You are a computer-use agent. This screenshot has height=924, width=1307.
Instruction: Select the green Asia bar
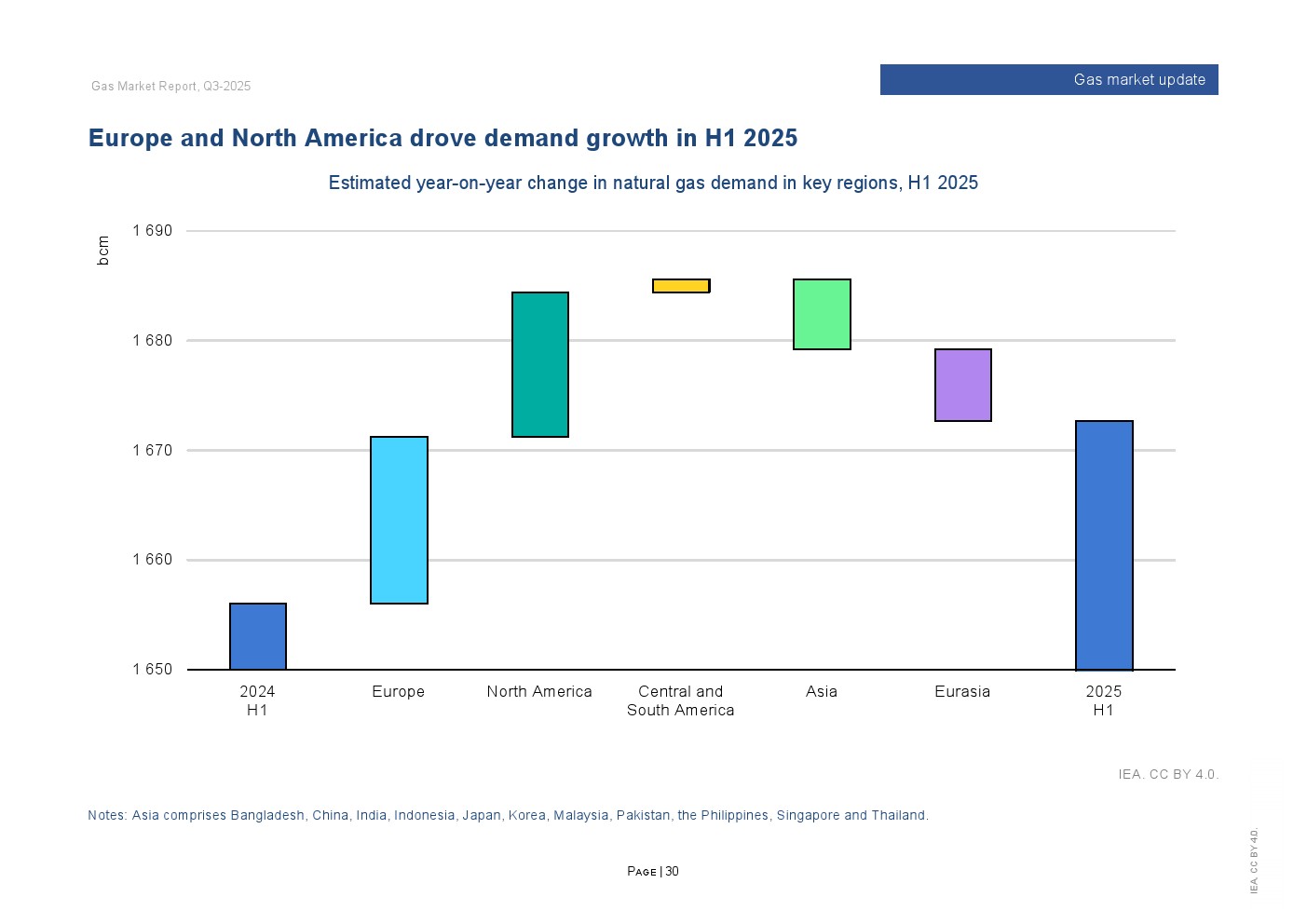click(x=822, y=314)
